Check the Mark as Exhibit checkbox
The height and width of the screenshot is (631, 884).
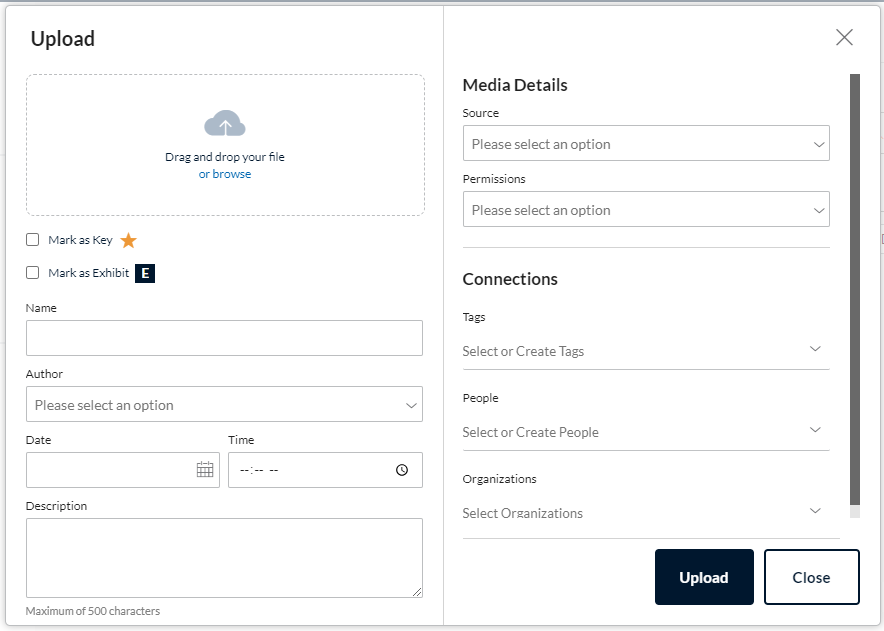pyautogui.click(x=33, y=273)
